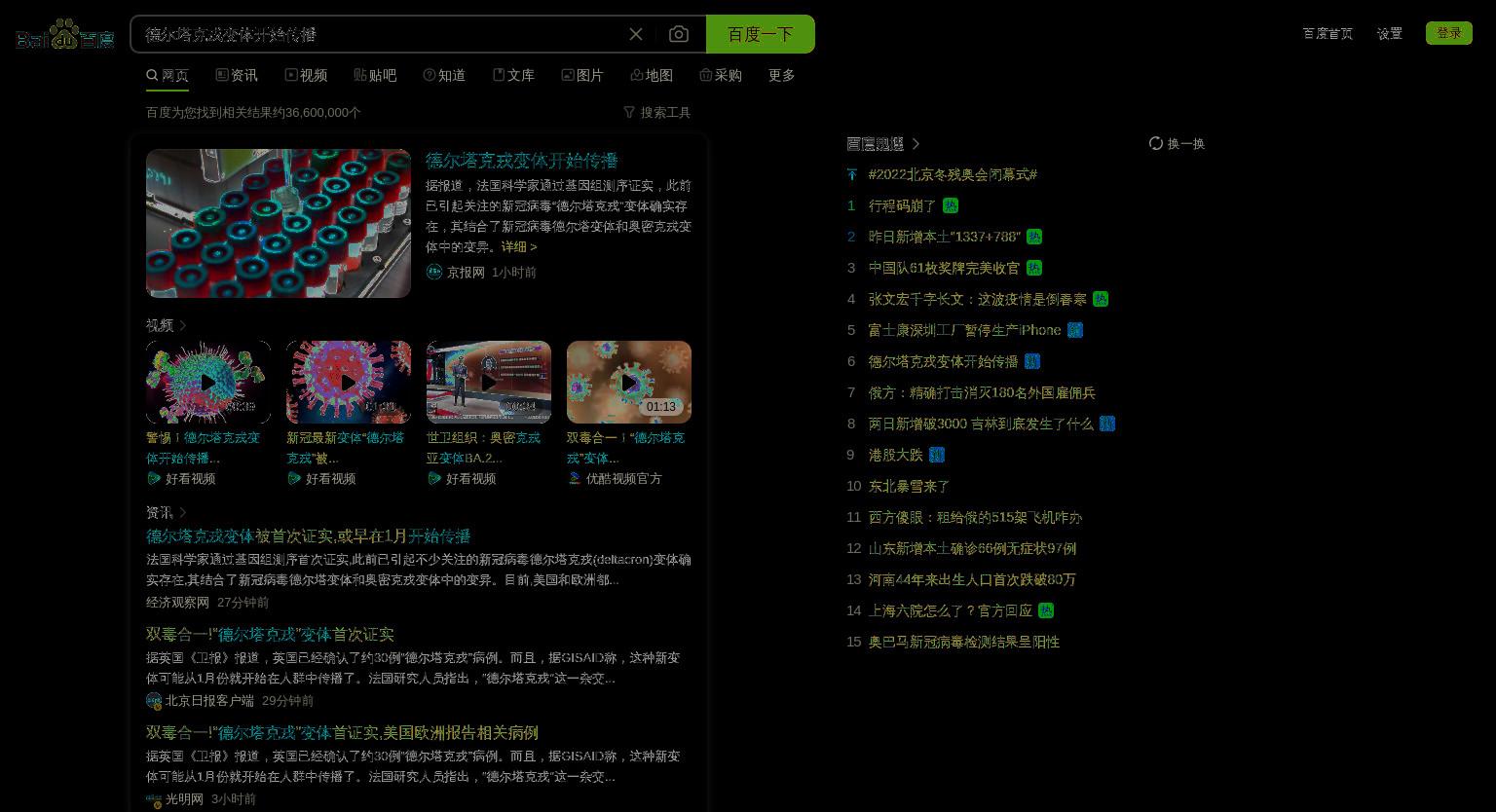
Task: Switch to the 资讯 tab
Action: pyautogui.click(x=237, y=75)
